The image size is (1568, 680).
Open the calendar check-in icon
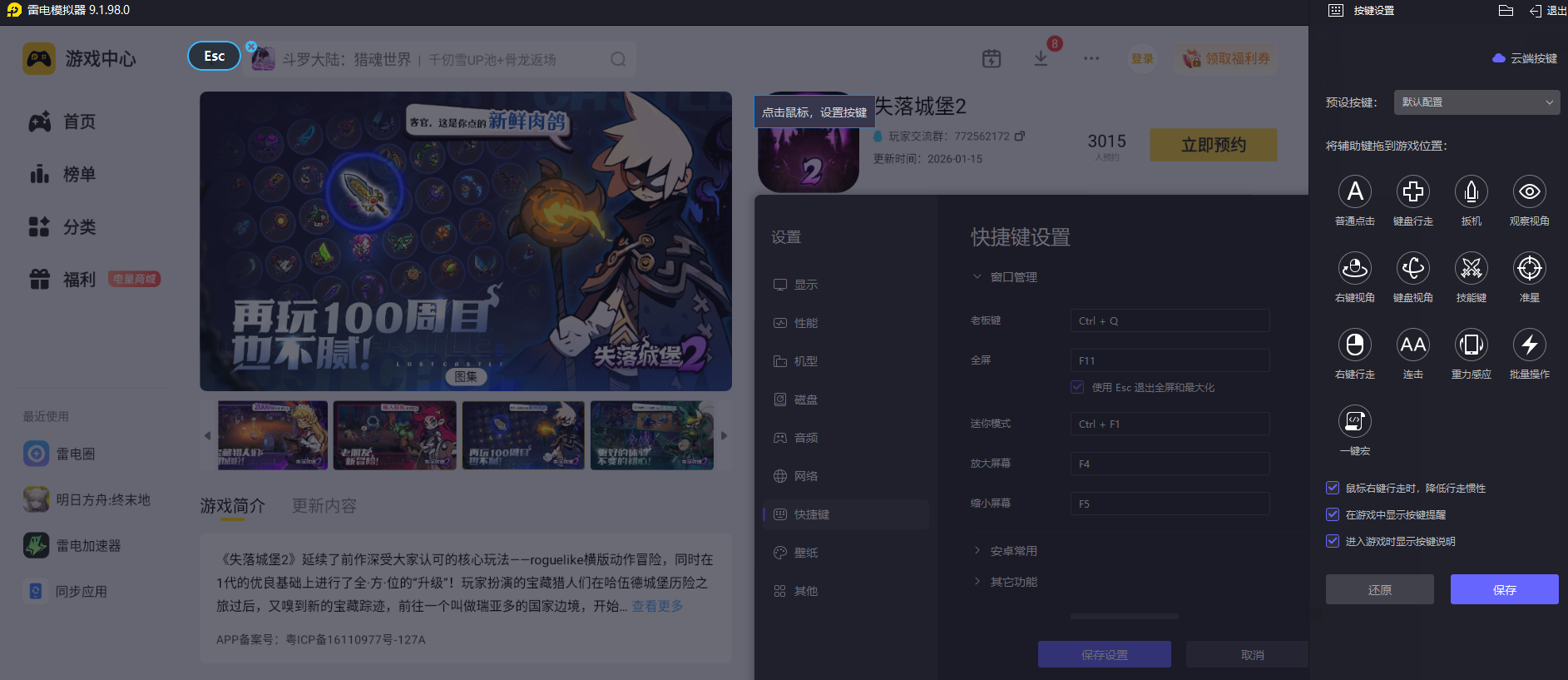[992, 58]
